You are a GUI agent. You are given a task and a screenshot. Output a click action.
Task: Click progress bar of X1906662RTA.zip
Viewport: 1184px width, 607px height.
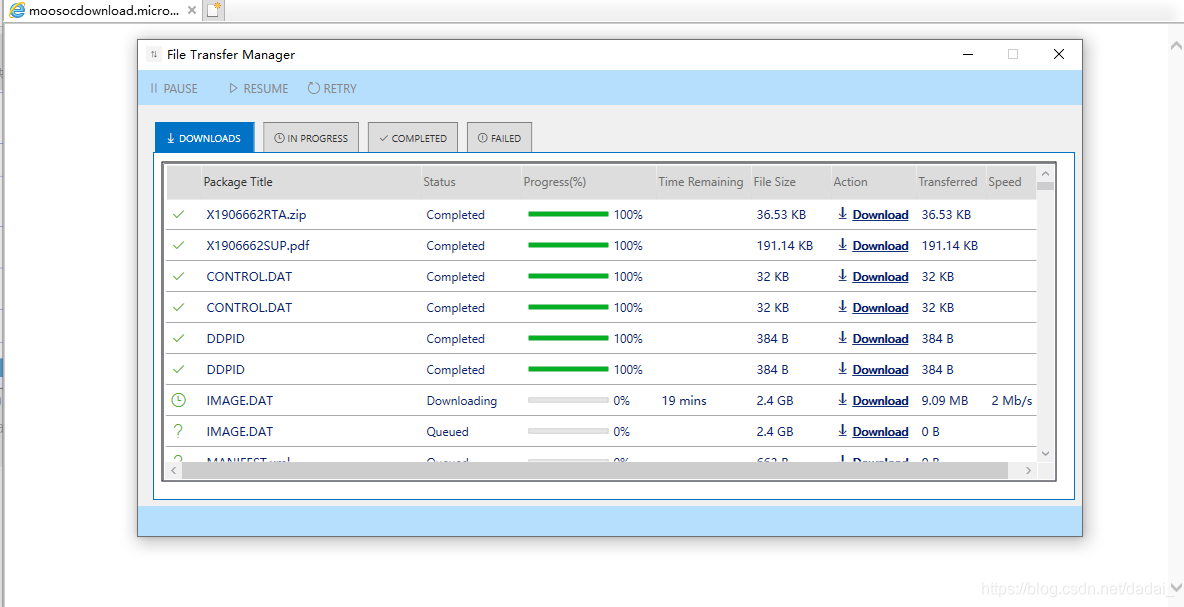pos(568,214)
